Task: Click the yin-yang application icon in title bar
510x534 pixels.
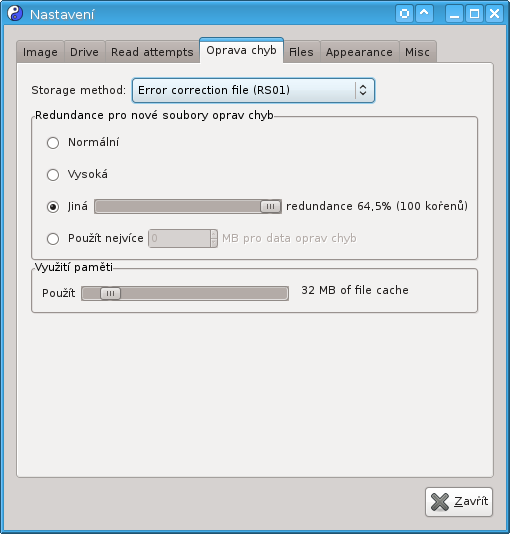Action: tap(15, 14)
